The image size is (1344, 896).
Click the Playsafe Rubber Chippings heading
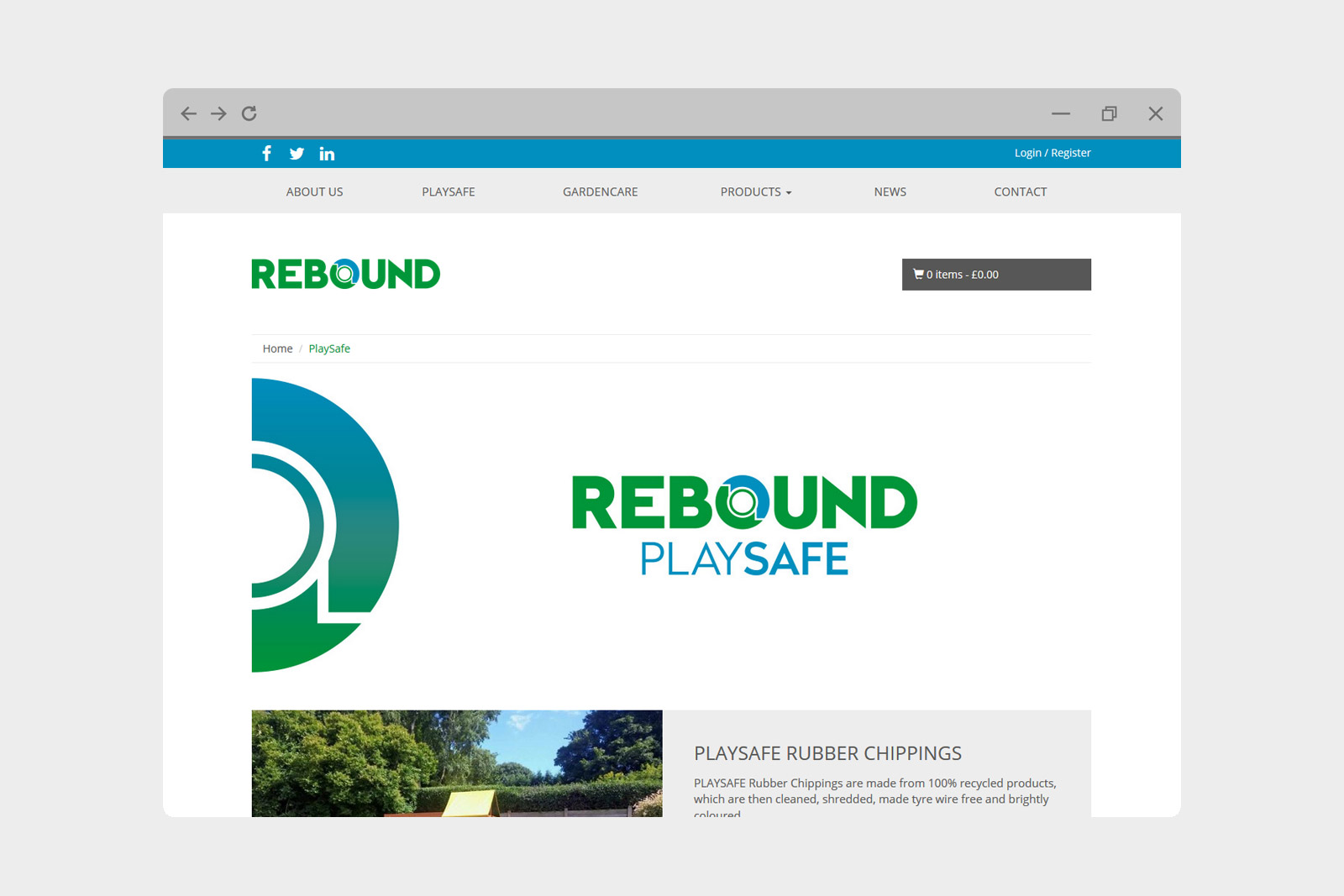coord(827,753)
